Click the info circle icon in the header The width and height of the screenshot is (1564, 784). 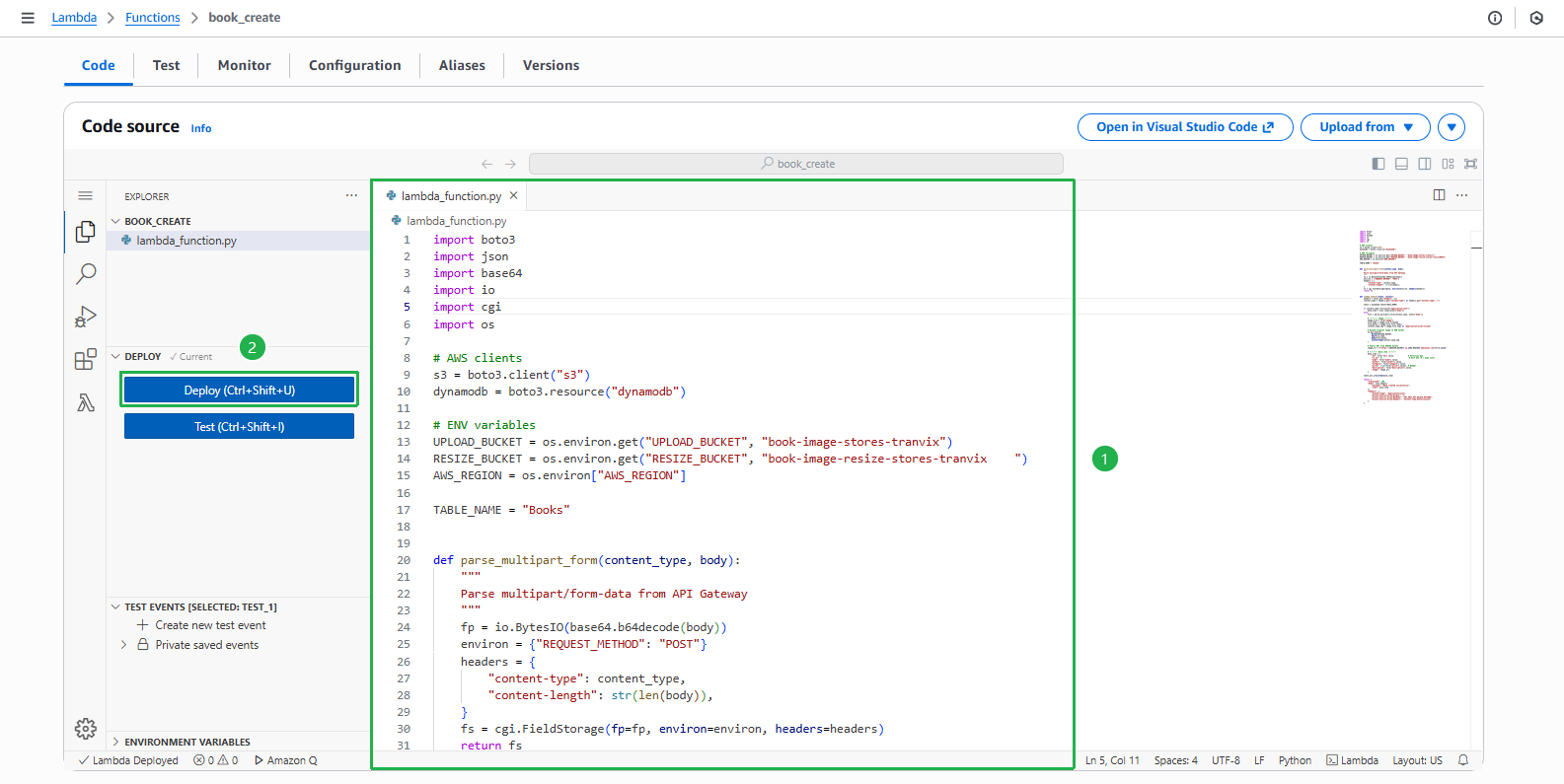[x=1495, y=18]
